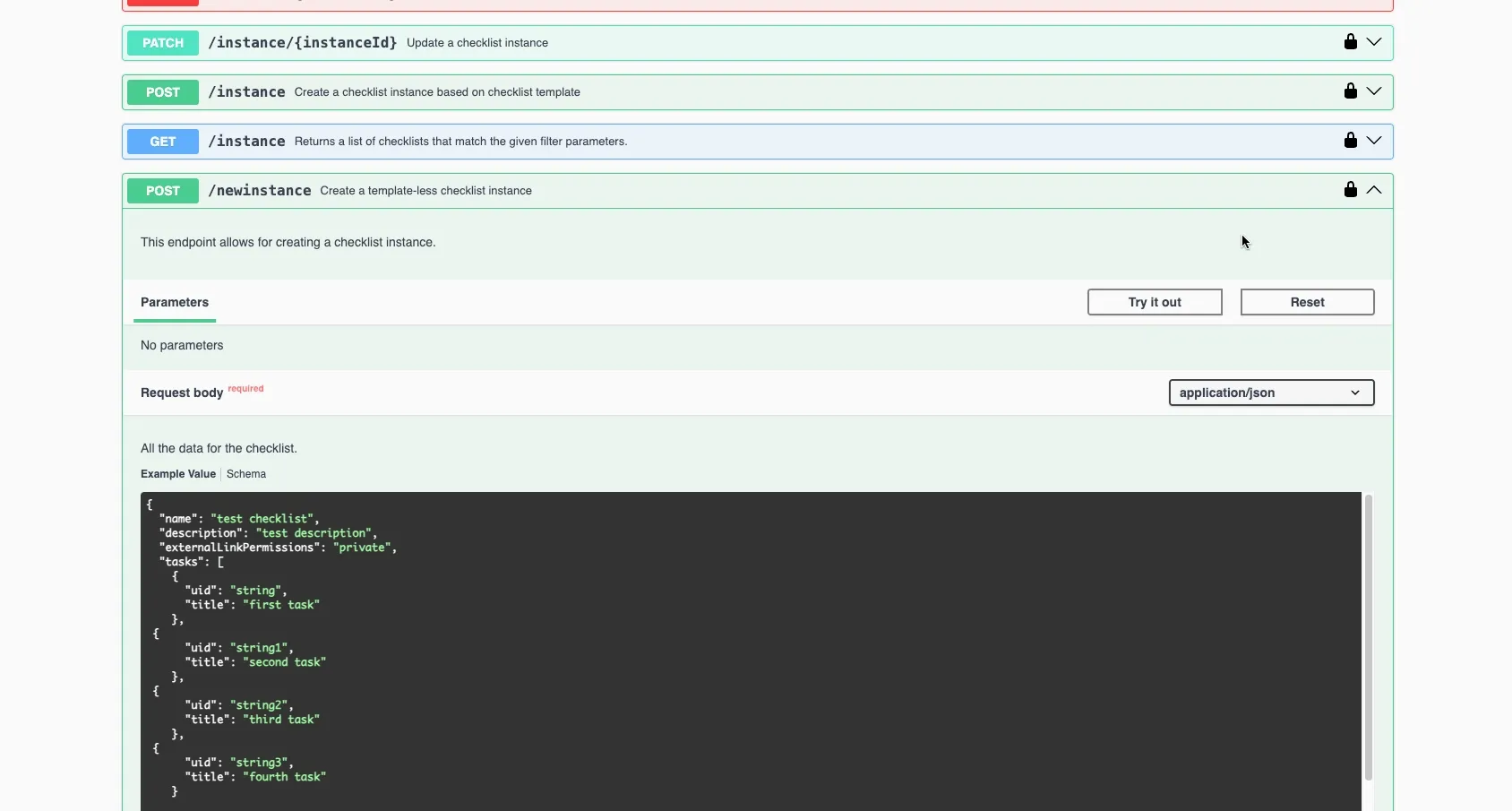The height and width of the screenshot is (811, 1512).
Task: Click the POST badge for /instance
Action: [x=163, y=92]
